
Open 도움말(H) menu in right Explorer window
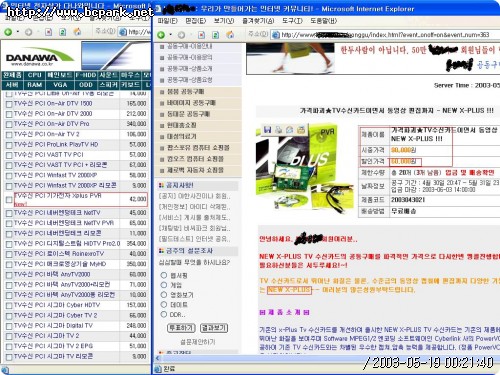324,21
